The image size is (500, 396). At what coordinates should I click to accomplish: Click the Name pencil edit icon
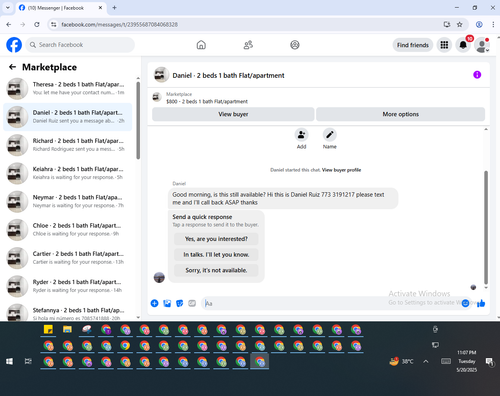tap(330, 135)
